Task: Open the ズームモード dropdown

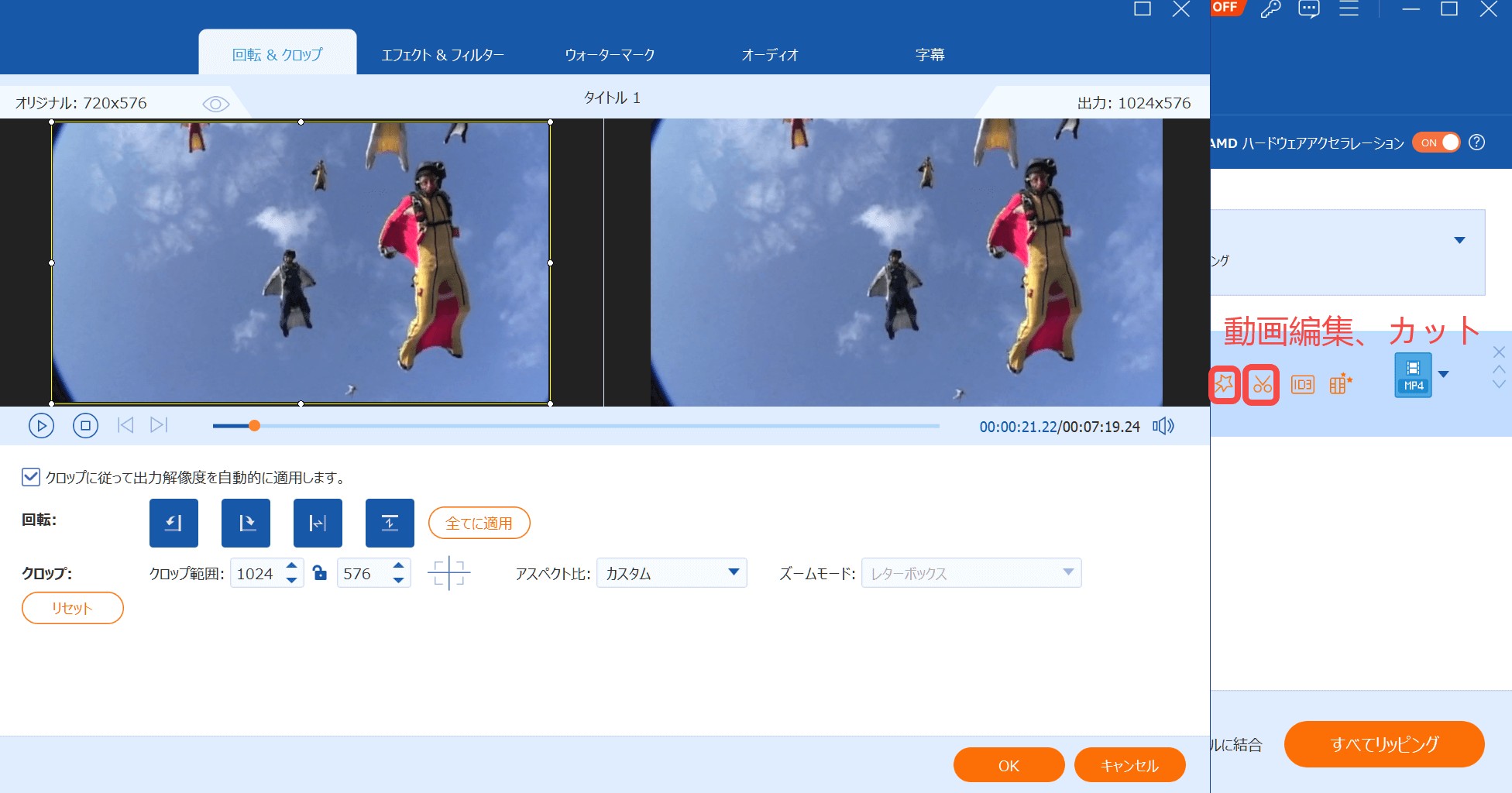Action: tap(971, 573)
